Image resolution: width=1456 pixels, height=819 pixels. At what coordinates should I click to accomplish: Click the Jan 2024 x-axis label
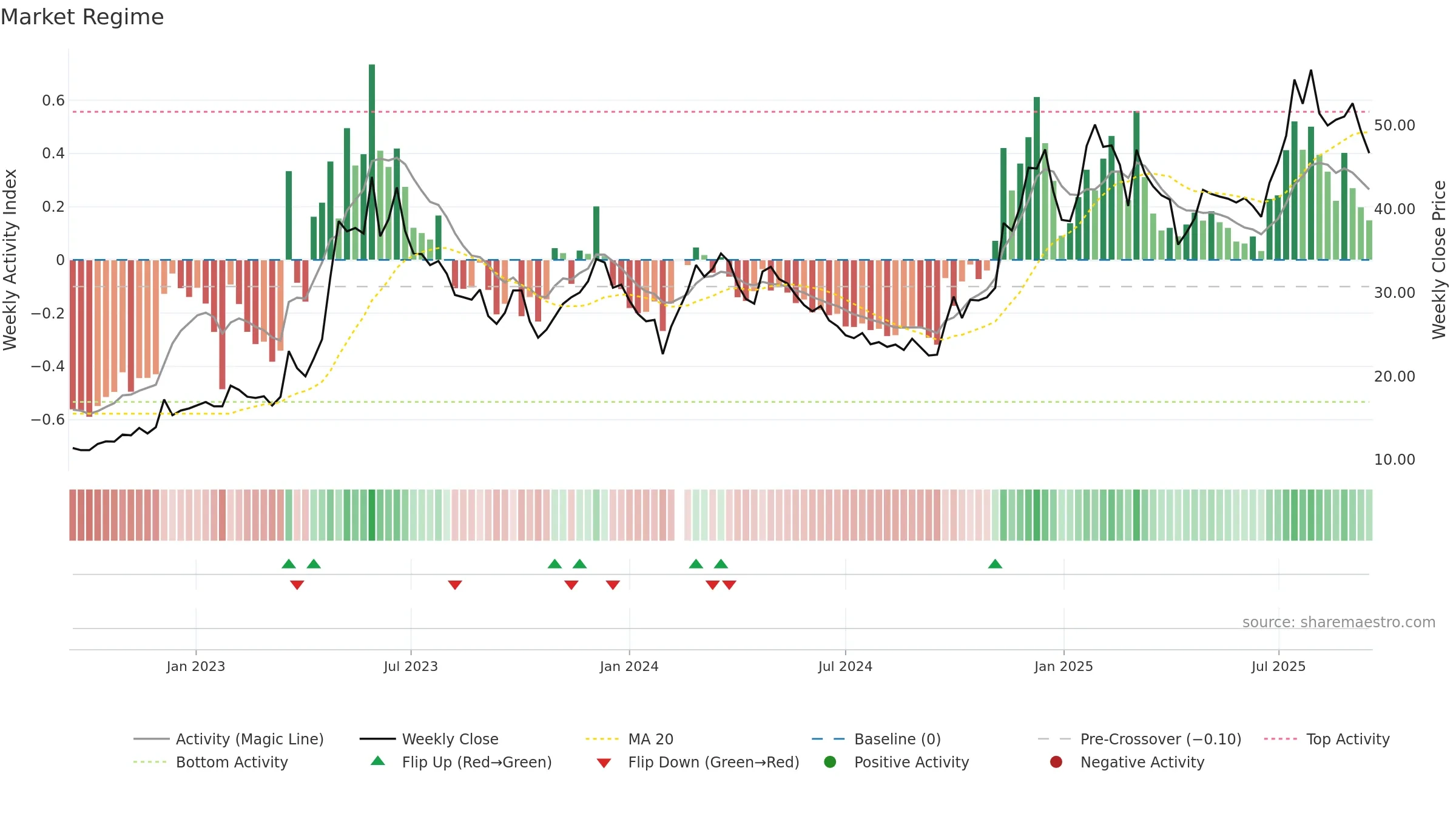629,666
